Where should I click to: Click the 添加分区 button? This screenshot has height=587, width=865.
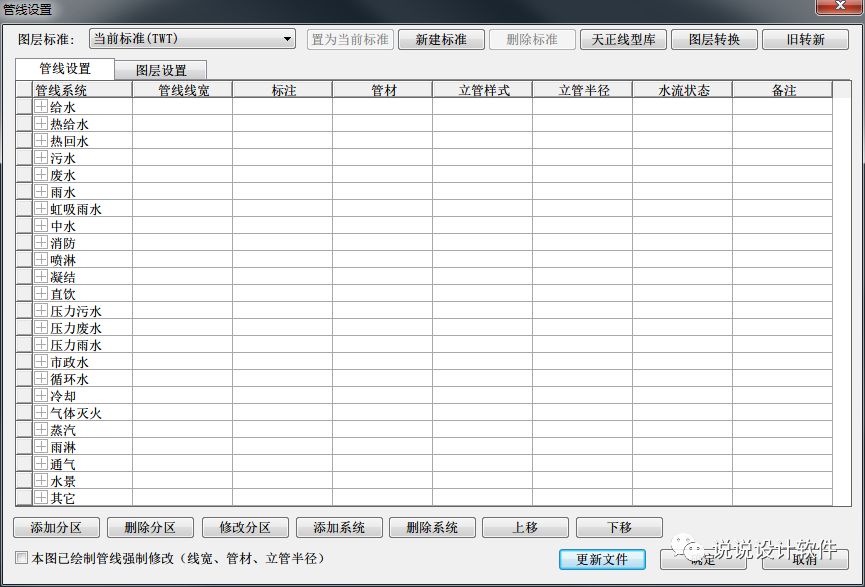pos(56,528)
